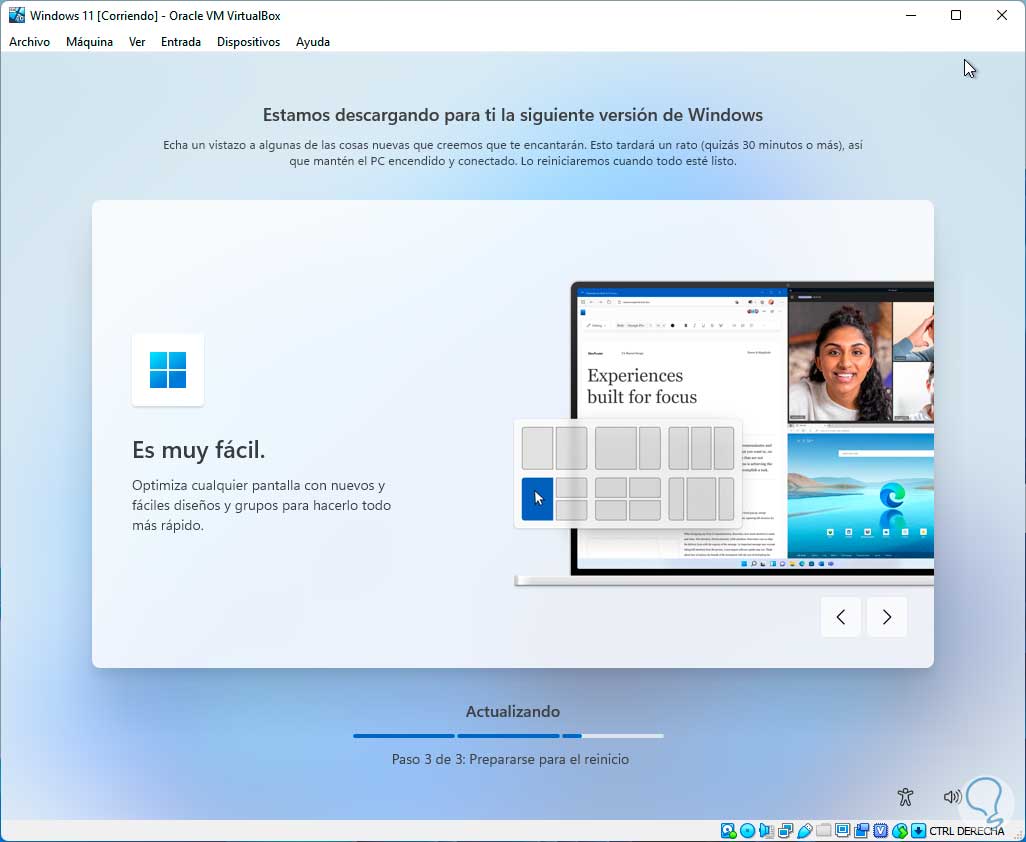Click the keyboard capture down-arrow indicator
1026x842 pixels.
click(919, 831)
